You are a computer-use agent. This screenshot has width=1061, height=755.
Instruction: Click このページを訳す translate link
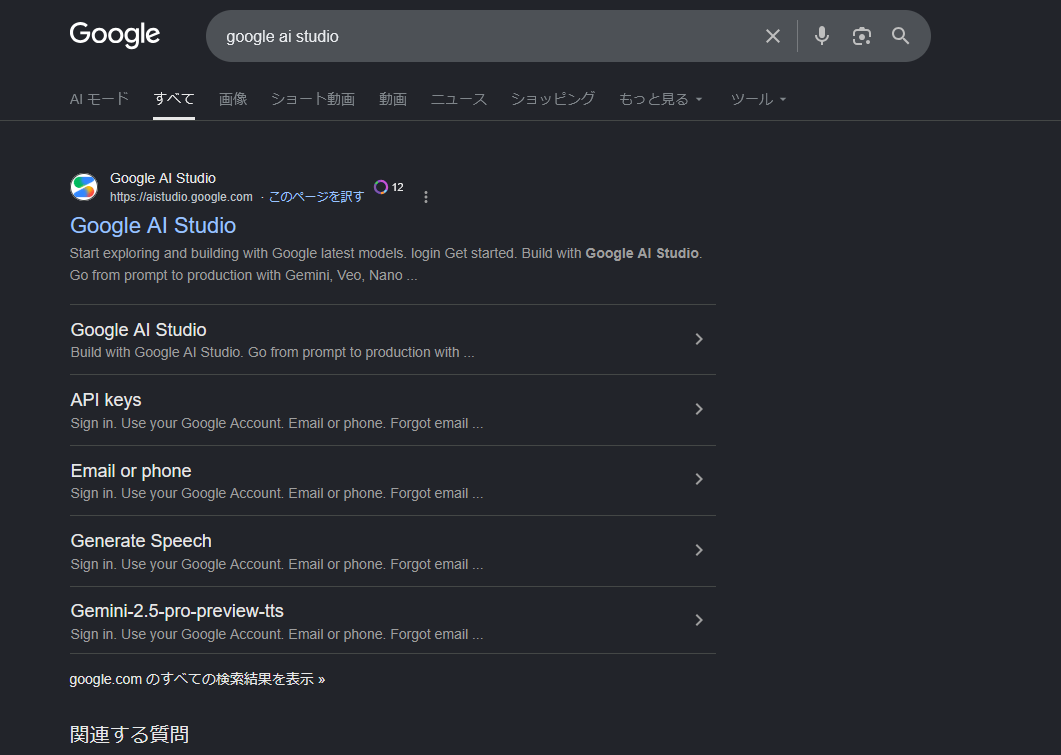click(x=316, y=197)
